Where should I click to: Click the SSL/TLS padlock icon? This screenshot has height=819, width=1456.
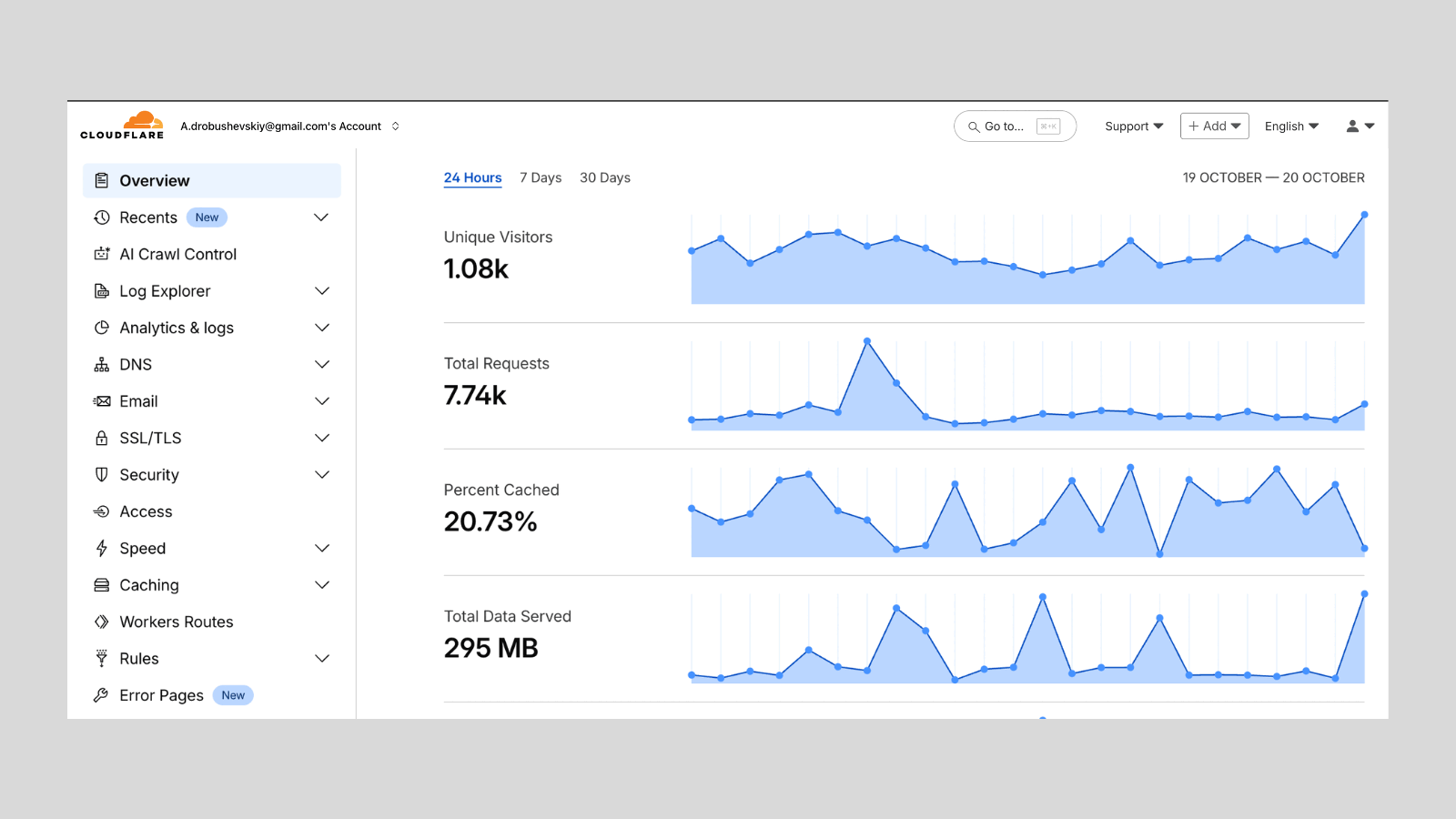[x=102, y=438]
